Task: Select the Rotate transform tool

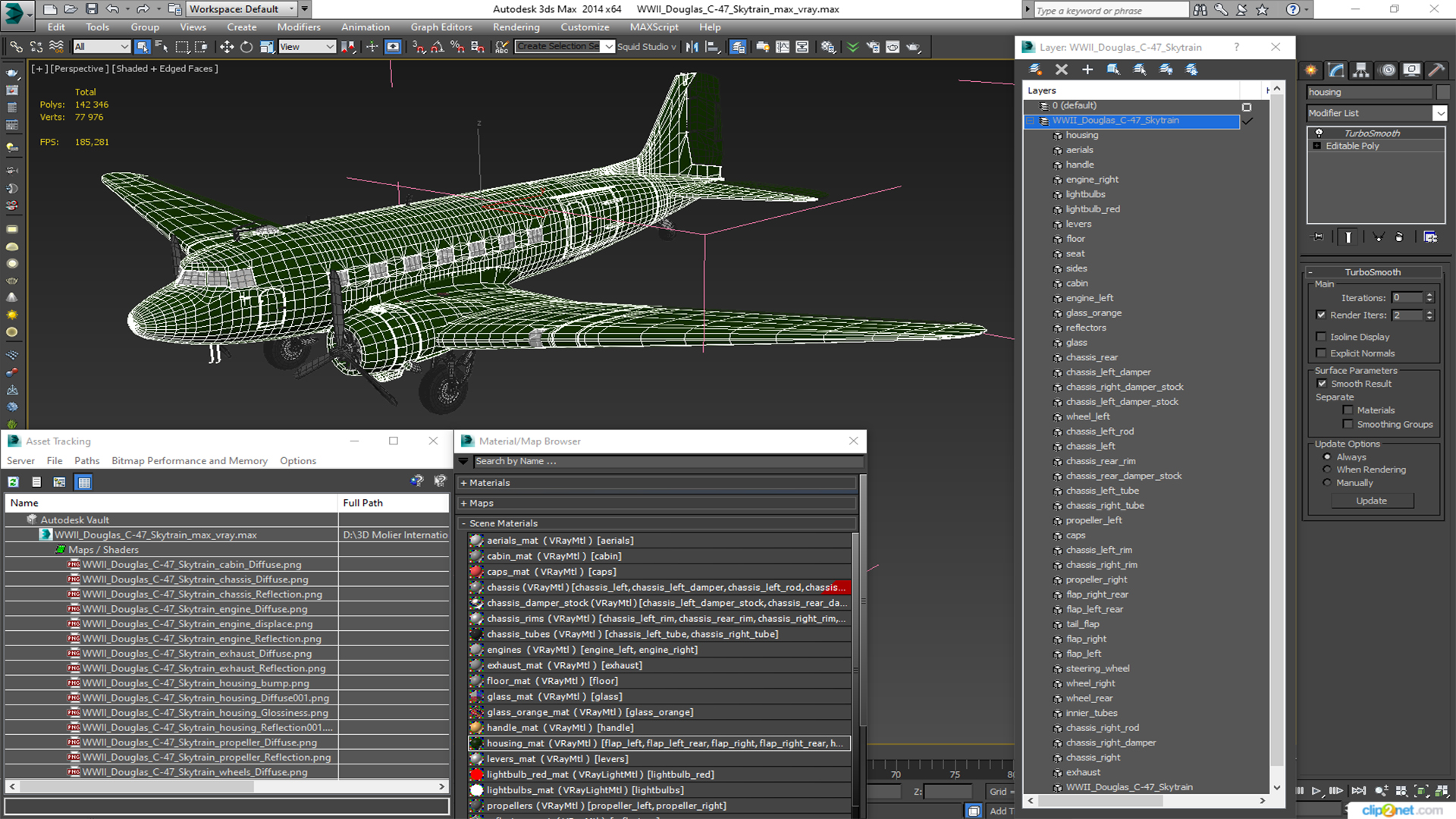Action: click(246, 47)
